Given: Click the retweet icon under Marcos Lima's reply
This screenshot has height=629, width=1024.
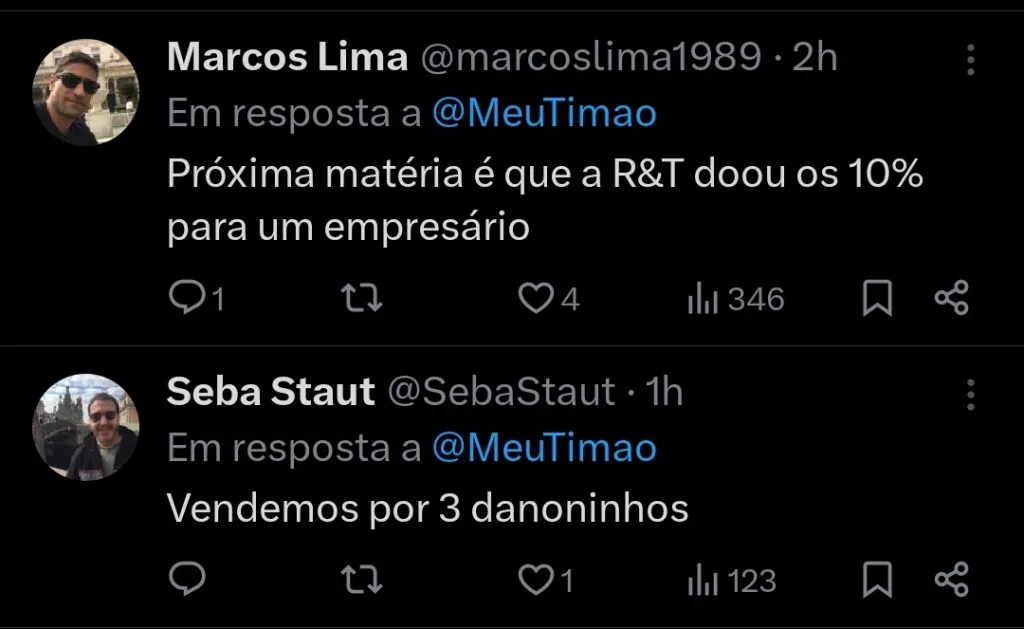Looking at the screenshot, I should pyautogui.click(x=360, y=297).
